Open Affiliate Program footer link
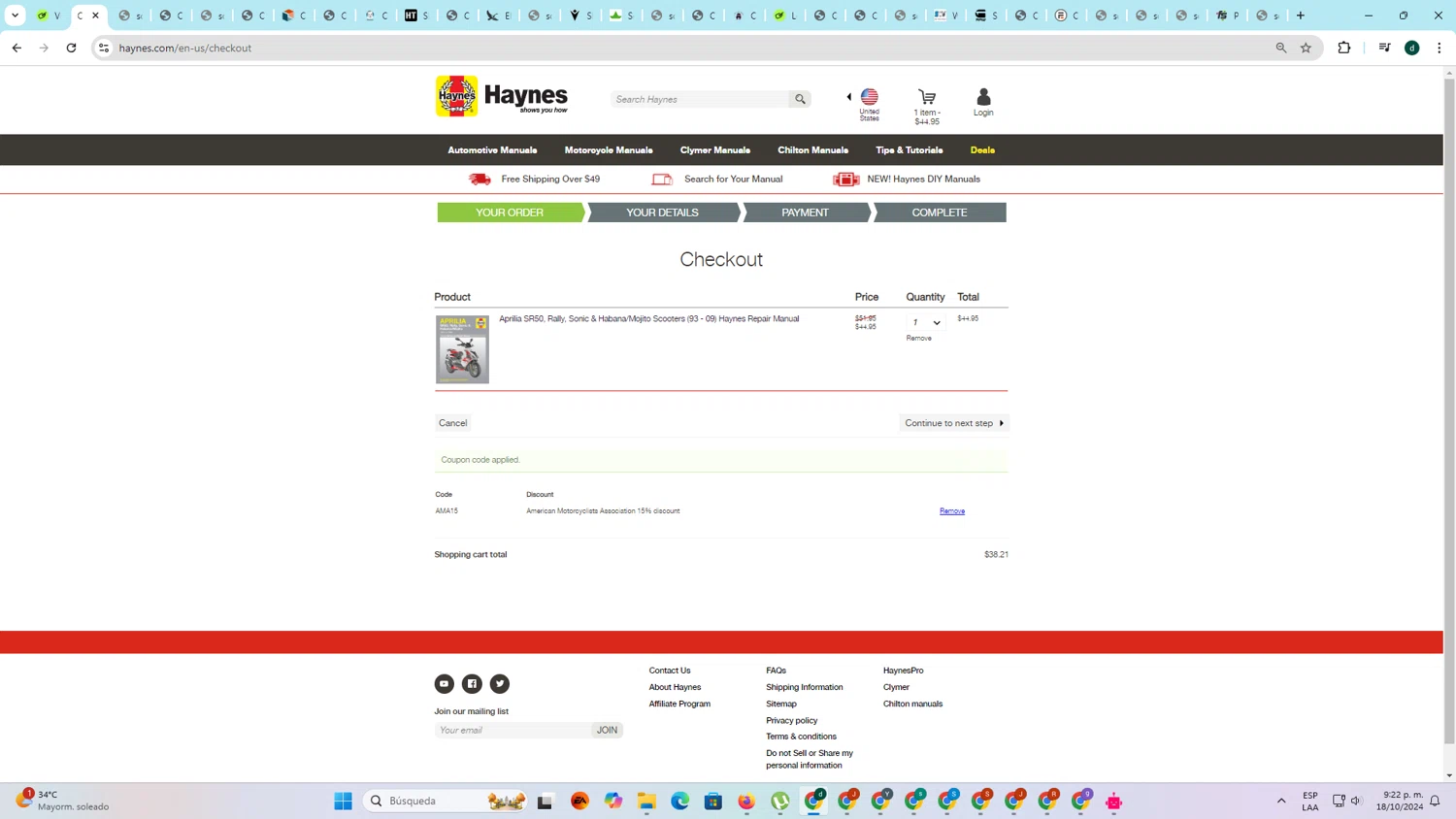Image resolution: width=1456 pixels, height=819 pixels. click(x=679, y=704)
